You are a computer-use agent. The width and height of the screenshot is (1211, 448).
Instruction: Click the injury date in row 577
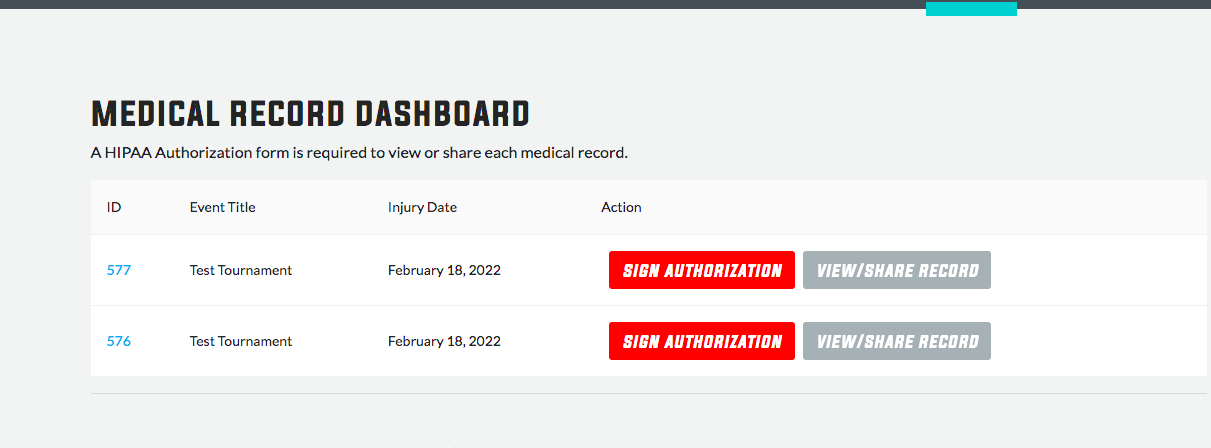(x=444, y=270)
